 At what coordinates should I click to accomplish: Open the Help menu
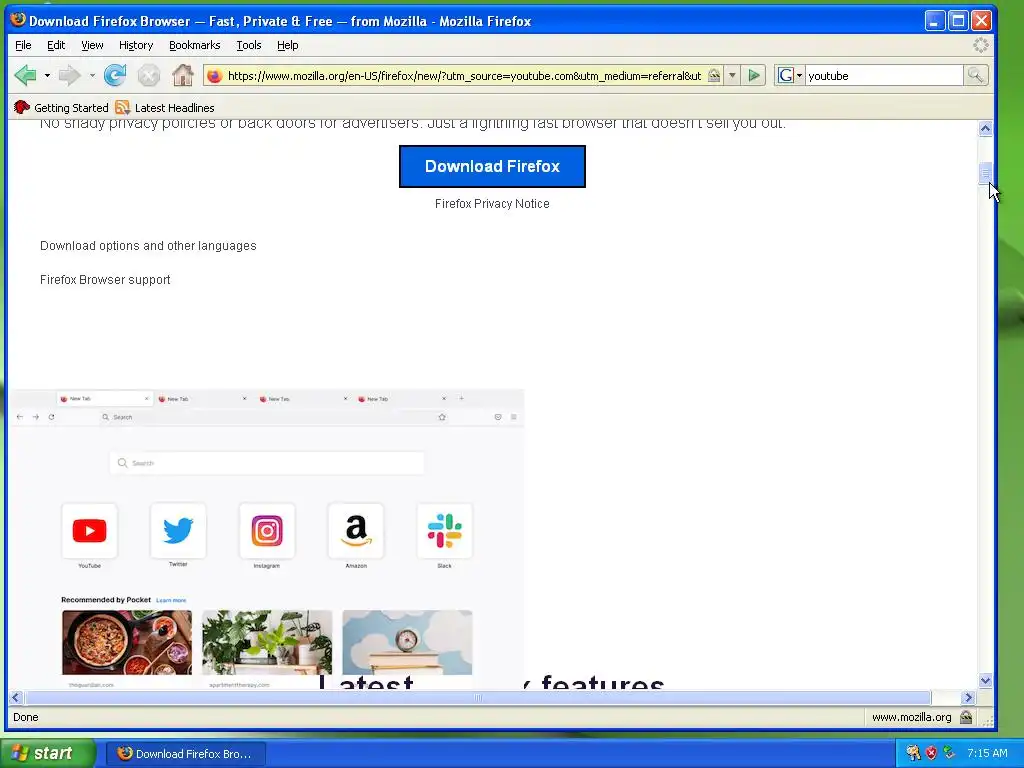coord(287,45)
